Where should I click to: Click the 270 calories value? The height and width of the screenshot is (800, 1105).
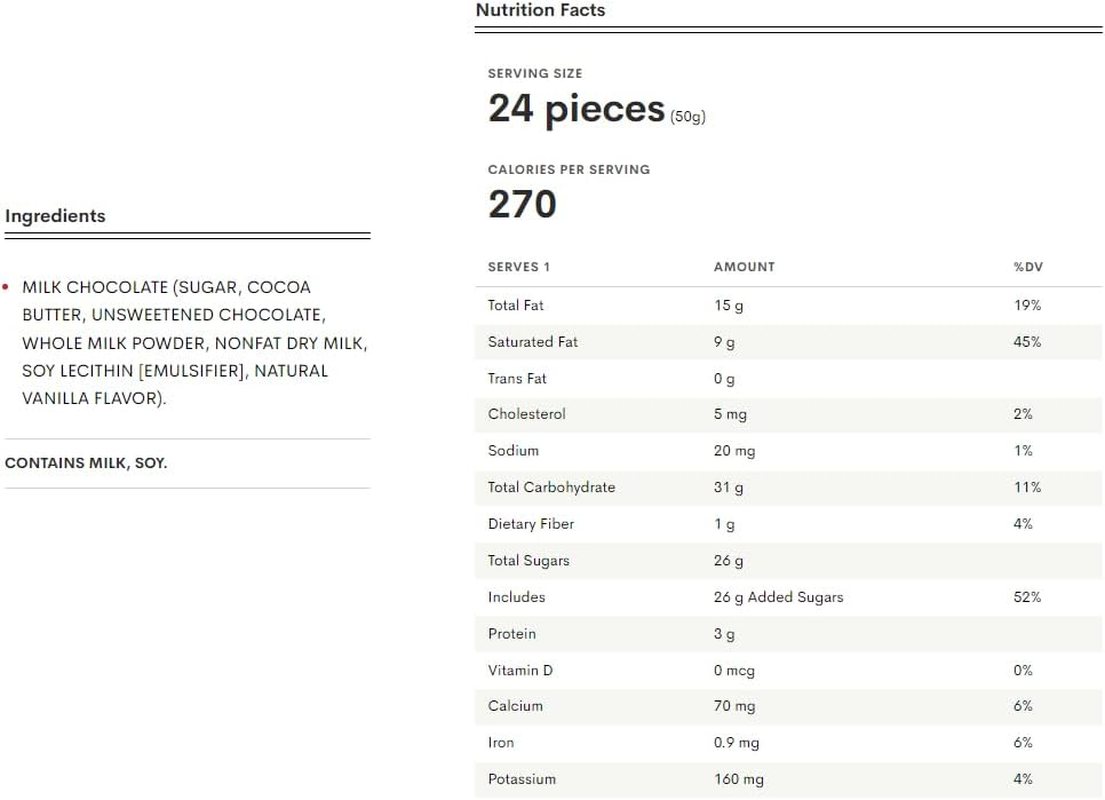[x=522, y=205]
